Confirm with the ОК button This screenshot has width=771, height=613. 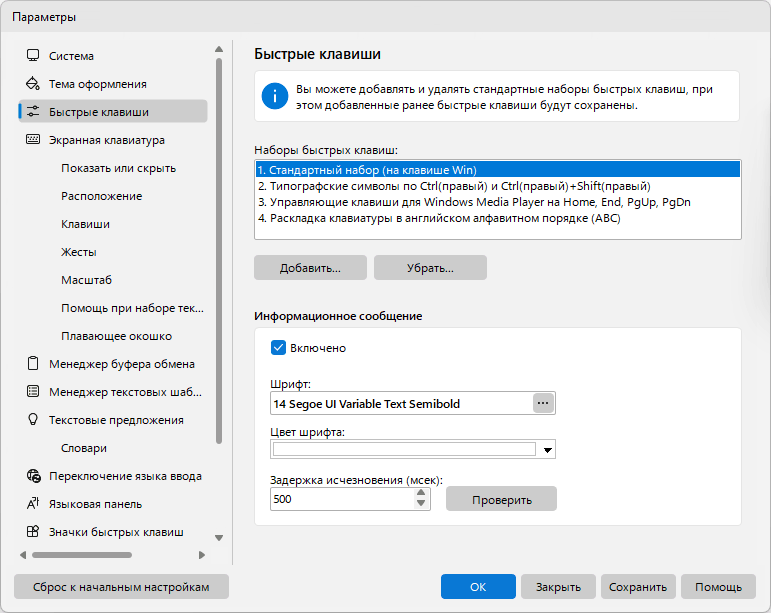coord(478,586)
